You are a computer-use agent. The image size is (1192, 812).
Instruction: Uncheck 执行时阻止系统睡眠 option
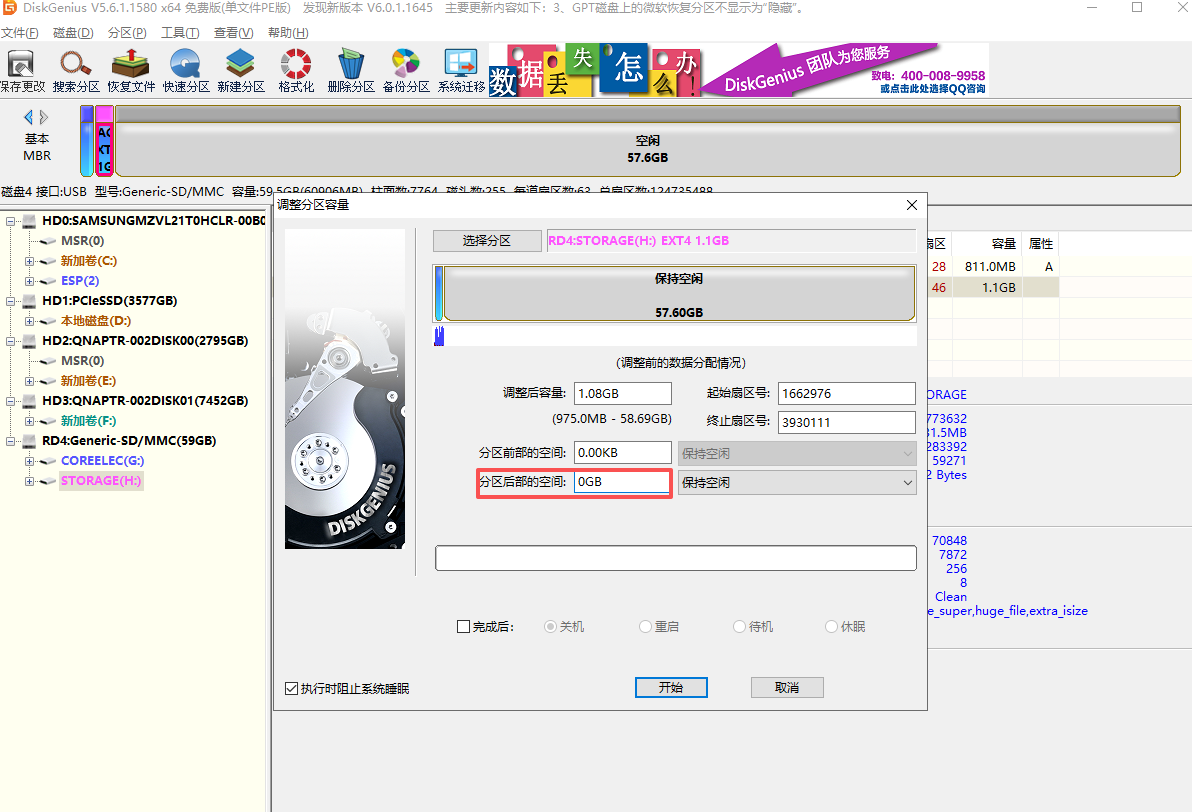pyautogui.click(x=292, y=689)
